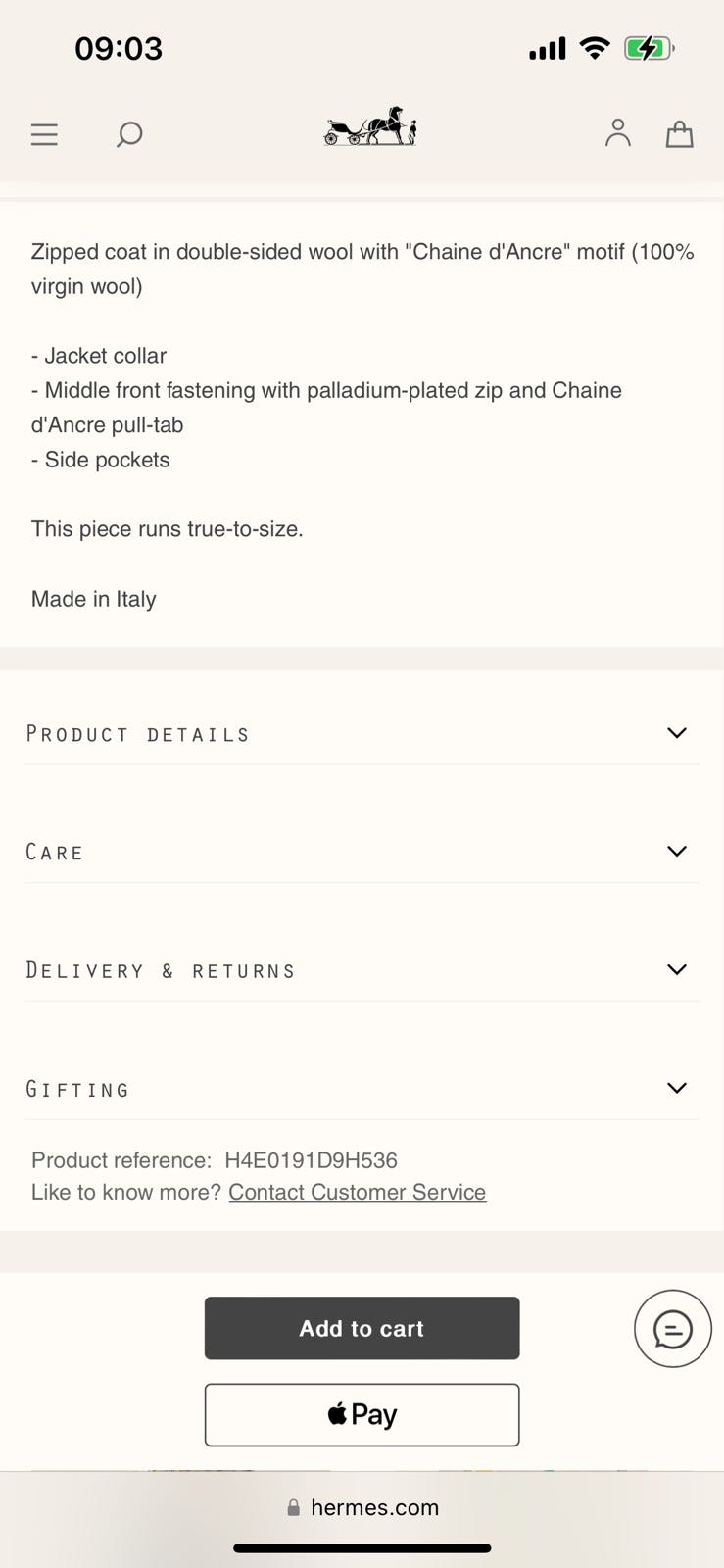Expand the Gifting section chevron
Image resolution: width=724 pixels, height=1568 pixels.
click(676, 1088)
